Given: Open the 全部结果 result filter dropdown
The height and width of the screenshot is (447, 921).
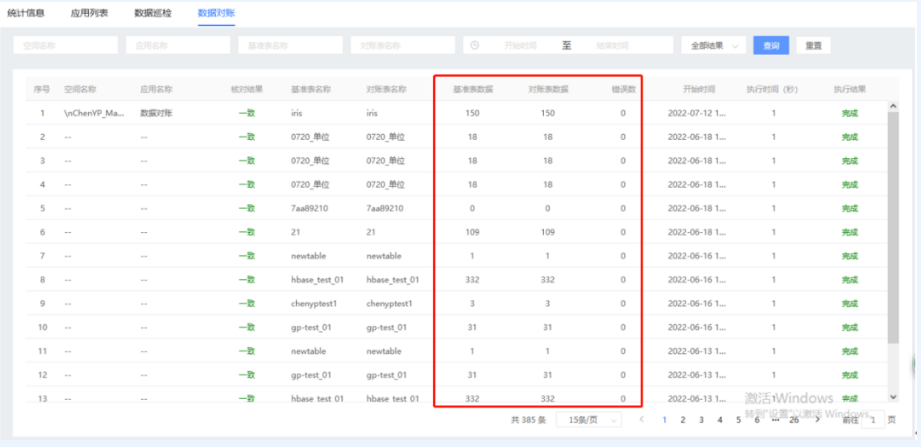Looking at the screenshot, I should 713,46.
